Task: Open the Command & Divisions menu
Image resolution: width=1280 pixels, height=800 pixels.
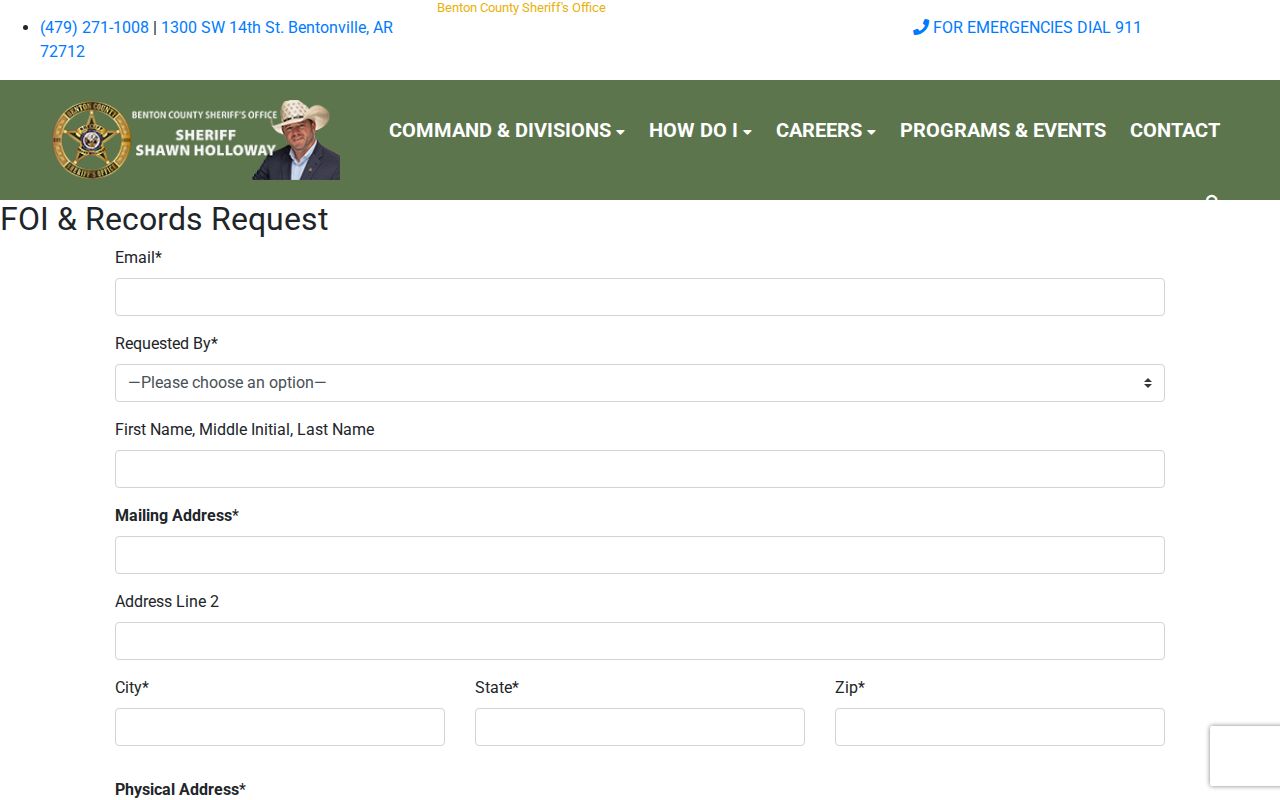Action: [507, 130]
